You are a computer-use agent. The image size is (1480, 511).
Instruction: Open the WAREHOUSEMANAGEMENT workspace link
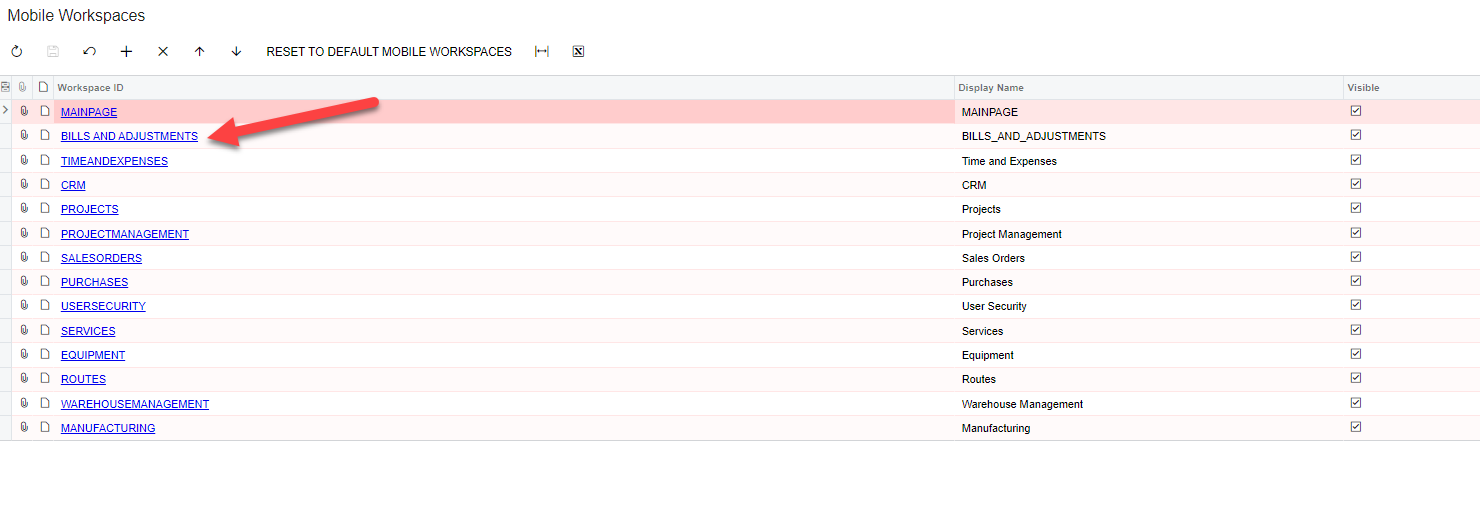[135, 404]
